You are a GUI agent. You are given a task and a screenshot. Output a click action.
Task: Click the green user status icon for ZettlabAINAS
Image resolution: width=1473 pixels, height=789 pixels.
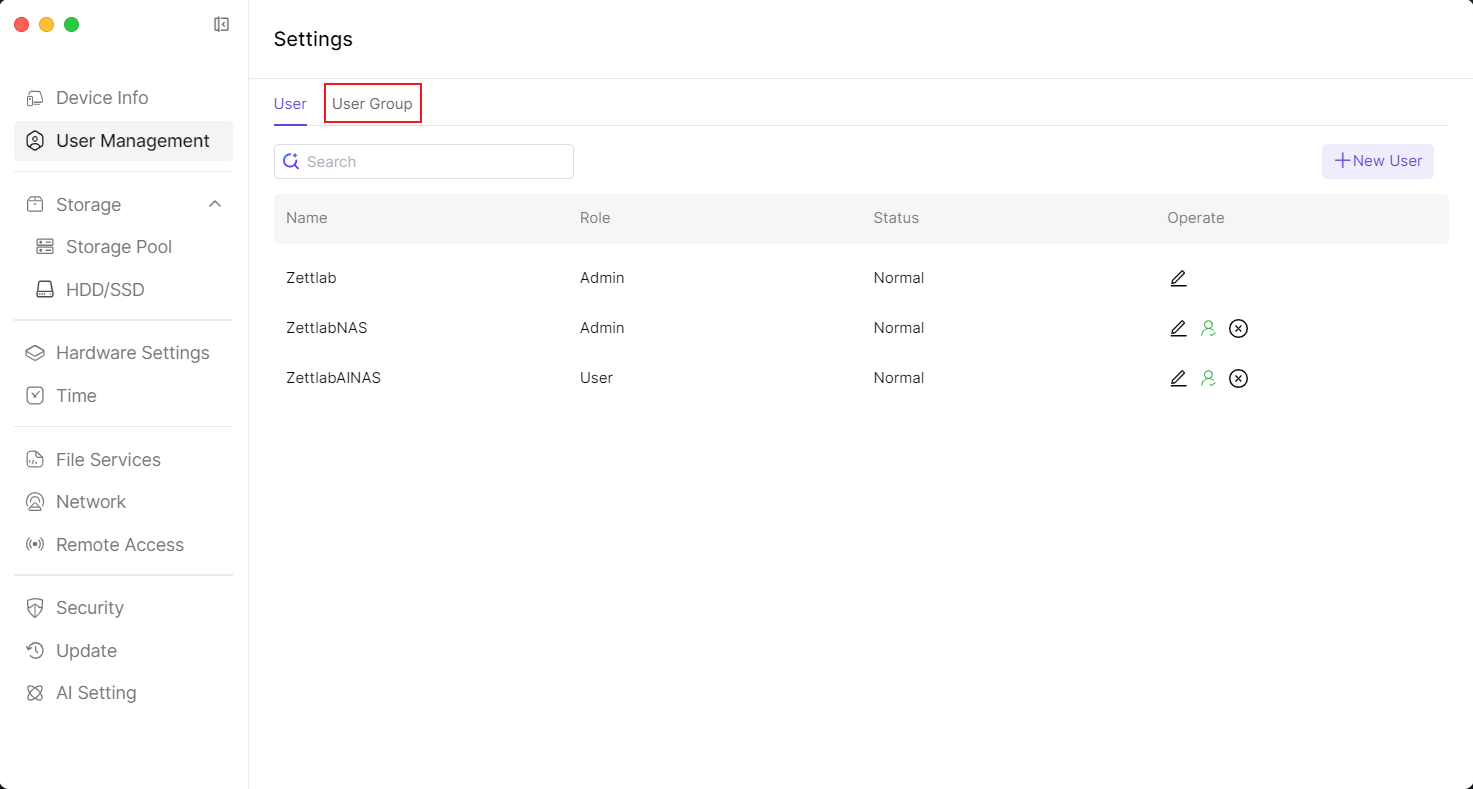[1208, 378]
